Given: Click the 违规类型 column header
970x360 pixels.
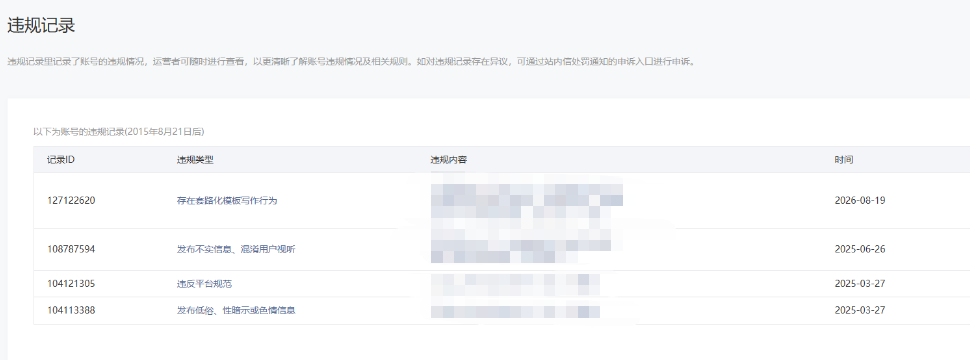Looking at the screenshot, I should point(195,160).
